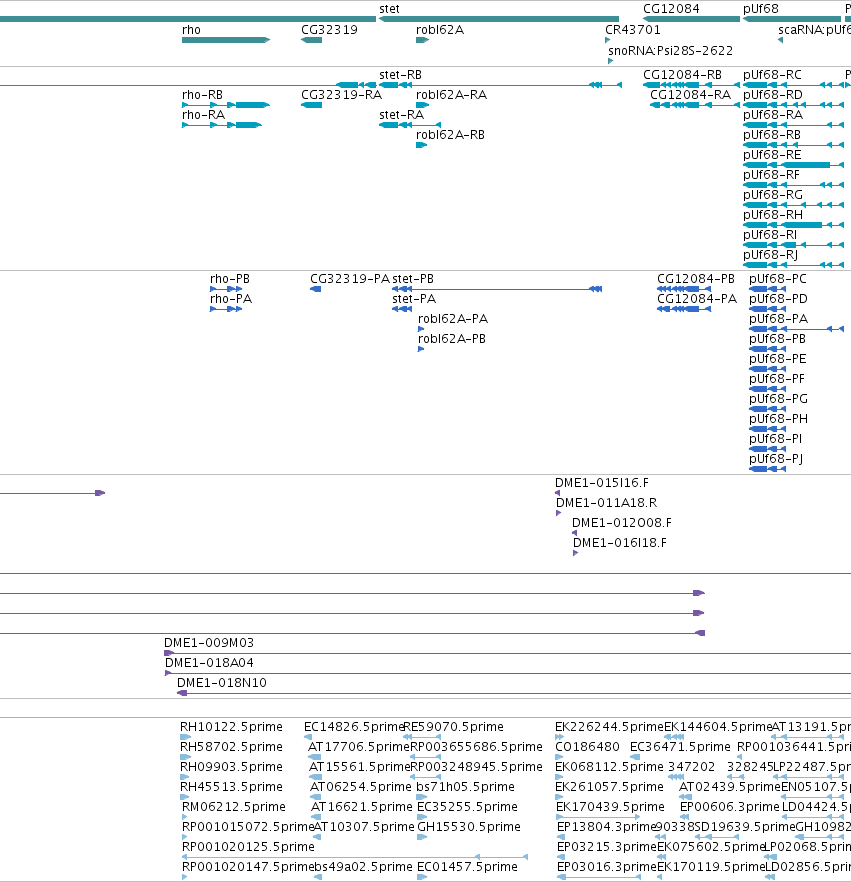
Task: Select the pUf68-PJ protein label
Action: coord(776,459)
